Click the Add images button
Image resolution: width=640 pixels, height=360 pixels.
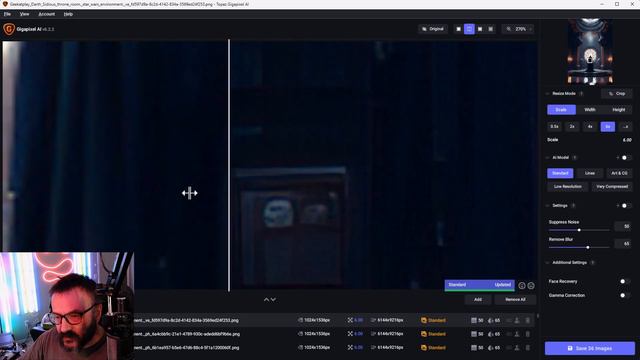[478, 300]
